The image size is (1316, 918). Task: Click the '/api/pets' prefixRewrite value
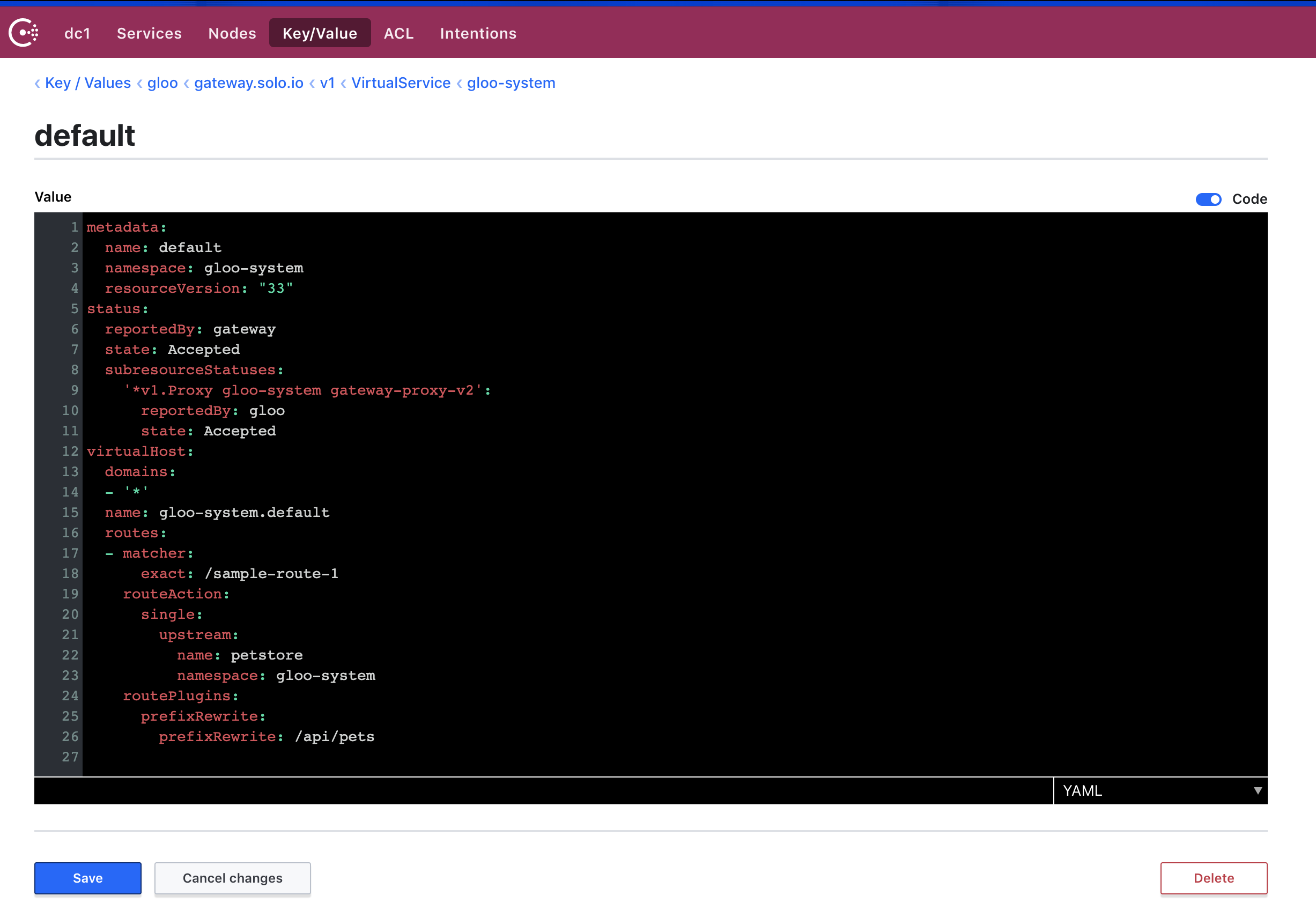tap(334, 736)
